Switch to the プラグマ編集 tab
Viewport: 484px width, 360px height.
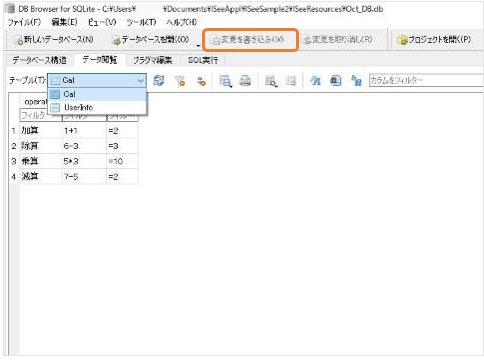(x=153, y=60)
